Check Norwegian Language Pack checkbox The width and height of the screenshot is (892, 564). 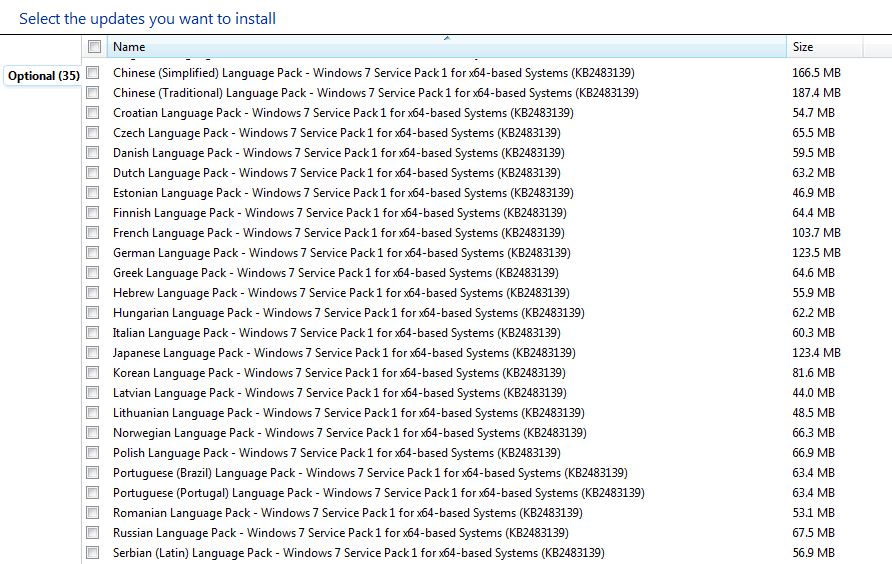[x=93, y=433]
